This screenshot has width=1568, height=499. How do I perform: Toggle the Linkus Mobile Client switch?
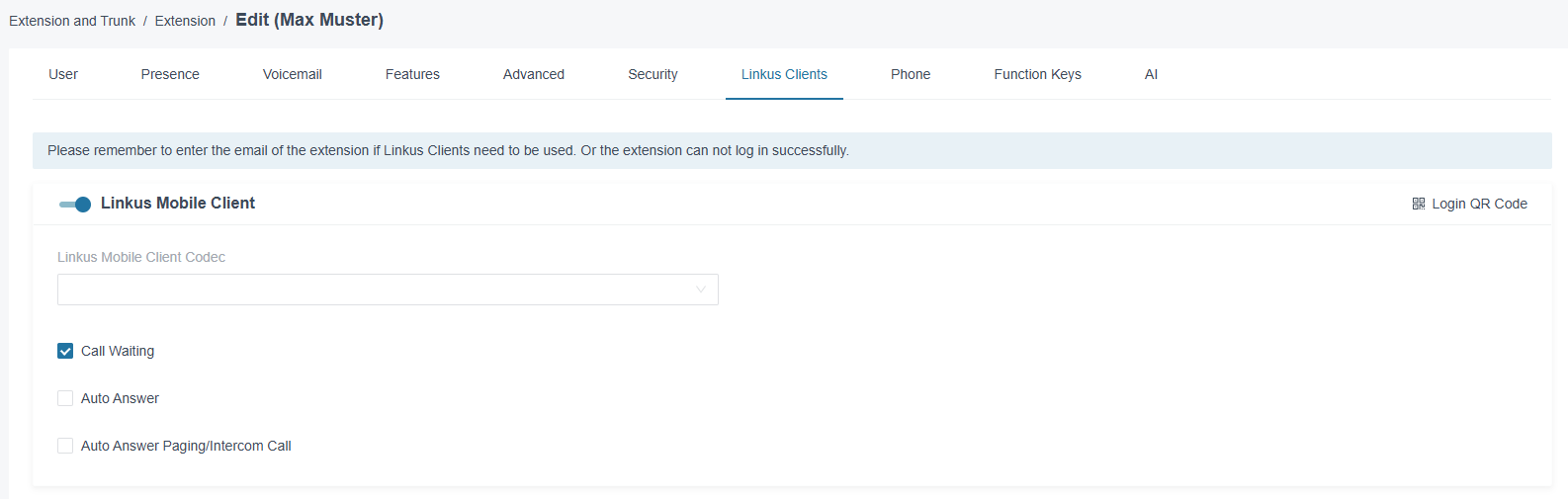tap(75, 204)
